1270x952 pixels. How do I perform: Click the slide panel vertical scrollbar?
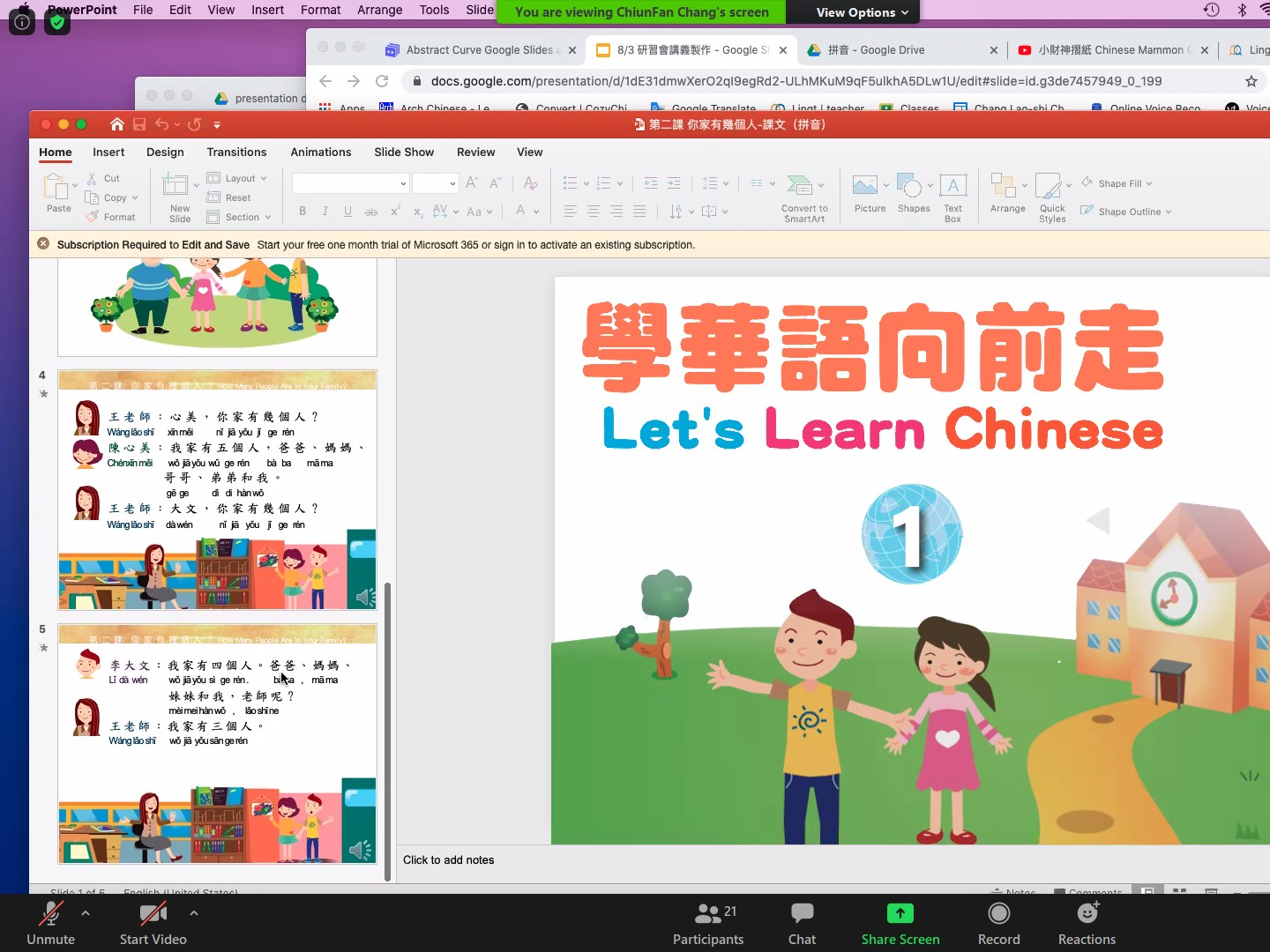click(x=387, y=732)
